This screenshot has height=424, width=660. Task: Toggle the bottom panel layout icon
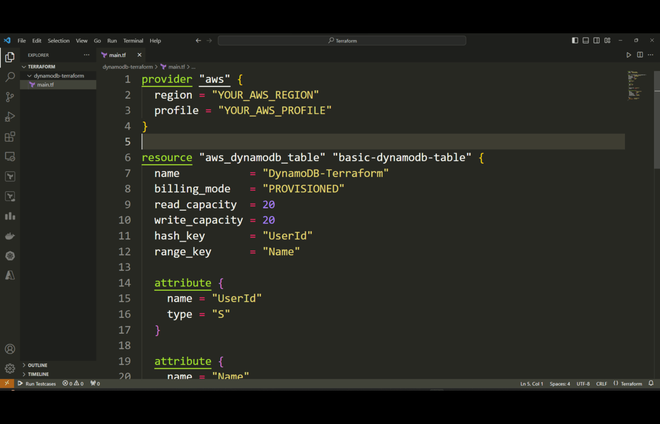tap(585, 40)
